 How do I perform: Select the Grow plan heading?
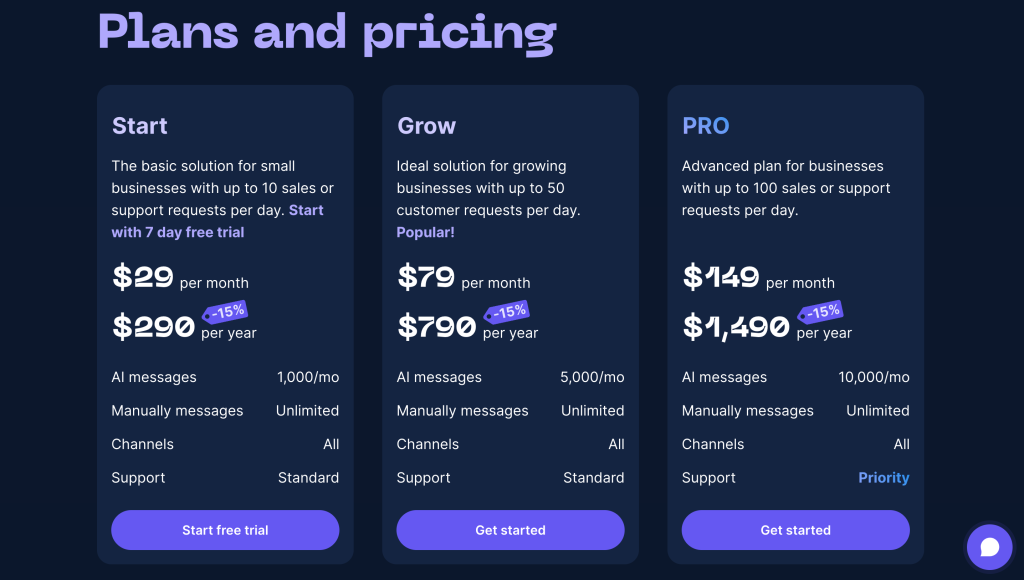426,126
